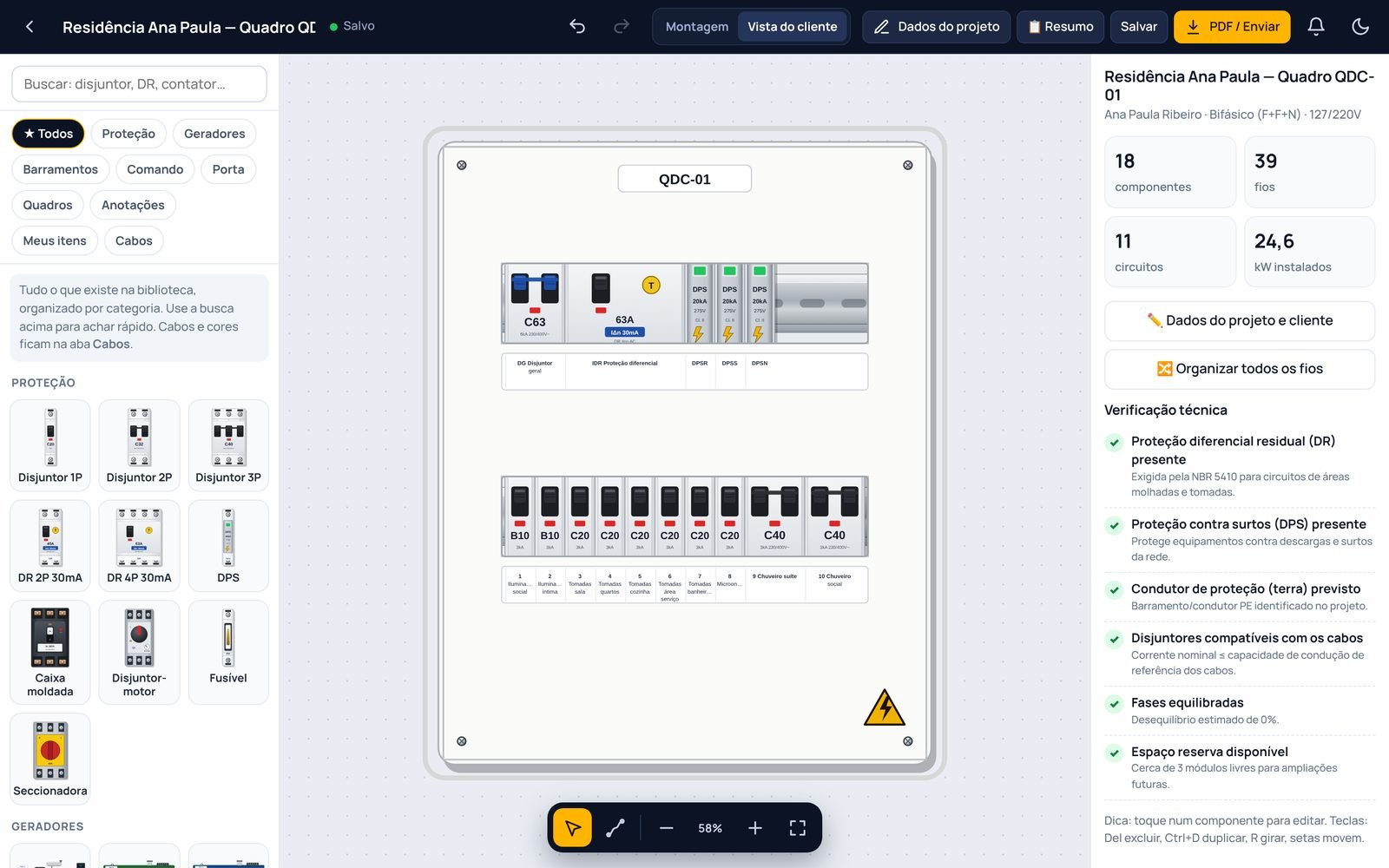Show the Geradores category
This screenshot has width=1389, height=868.
point(214,134)
